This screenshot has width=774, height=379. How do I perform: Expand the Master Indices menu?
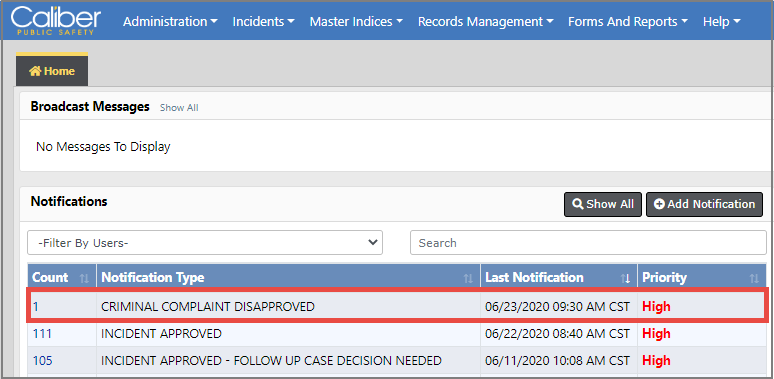point(356,22)
